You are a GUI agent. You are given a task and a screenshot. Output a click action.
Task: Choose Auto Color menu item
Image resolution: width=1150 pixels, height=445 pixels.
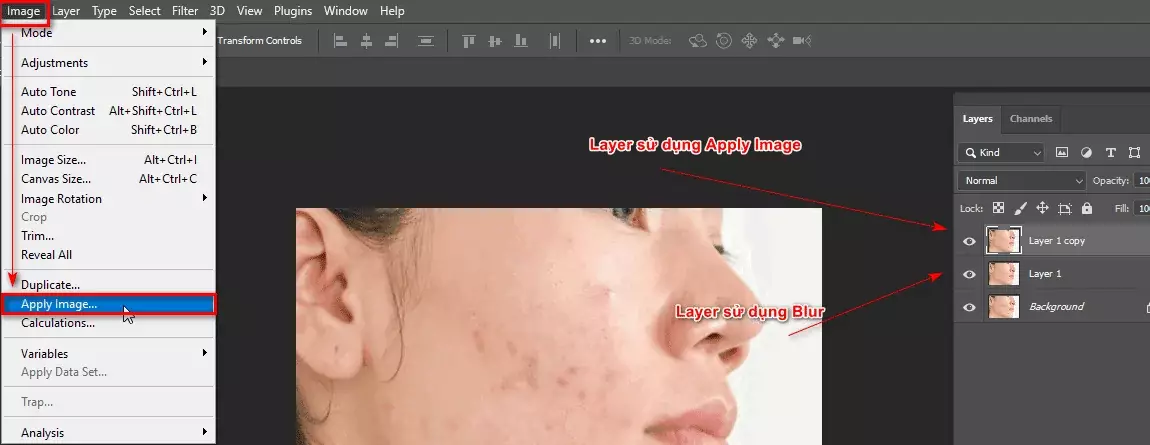point(109,130)
